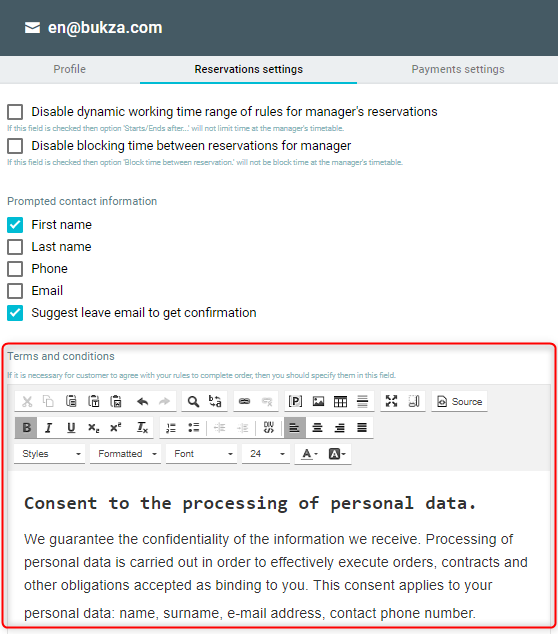Click the insert link icon
The width and height of the screenshot is (558, 634).
tap(244, 402)
